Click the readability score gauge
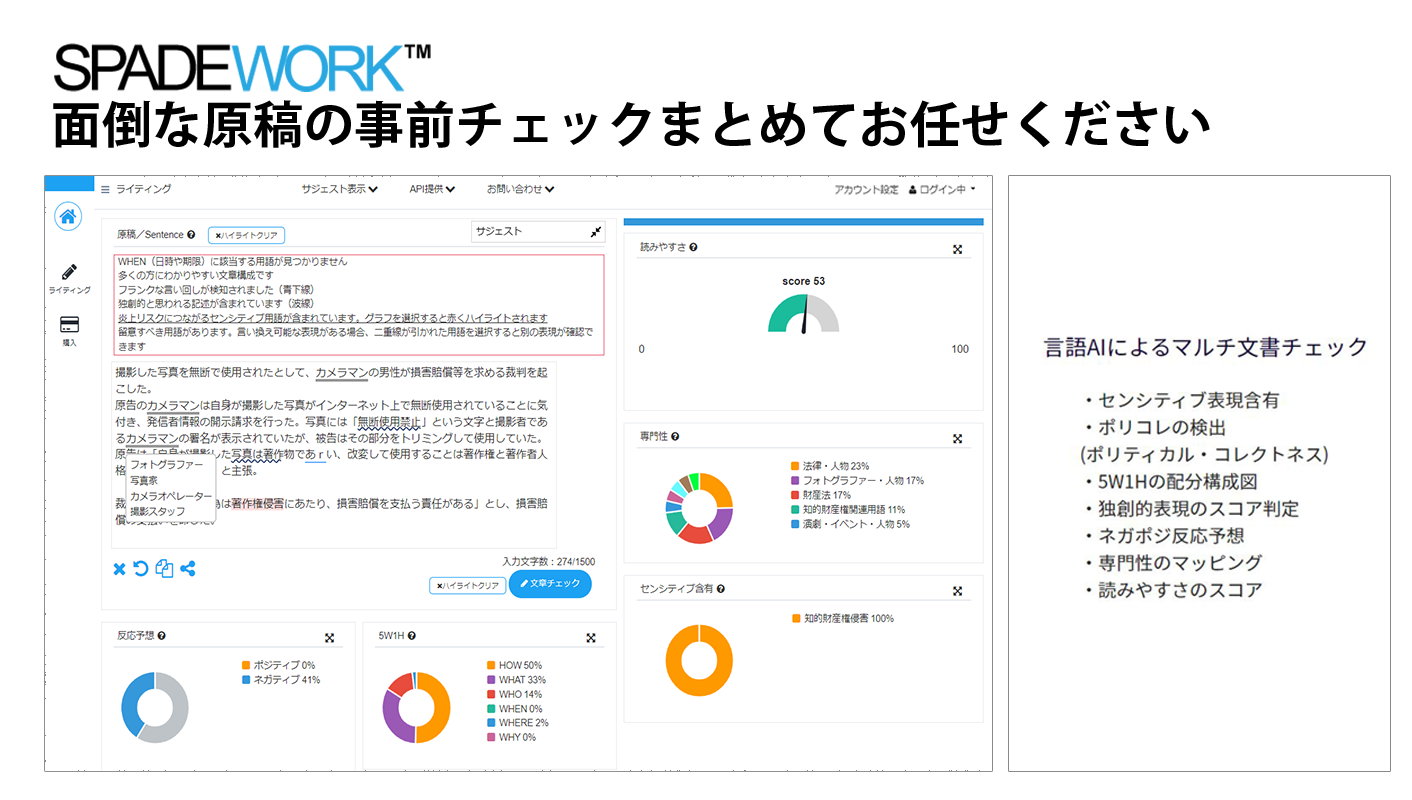Viewport: 1412px width, 800px height. [x=804, y=313]
